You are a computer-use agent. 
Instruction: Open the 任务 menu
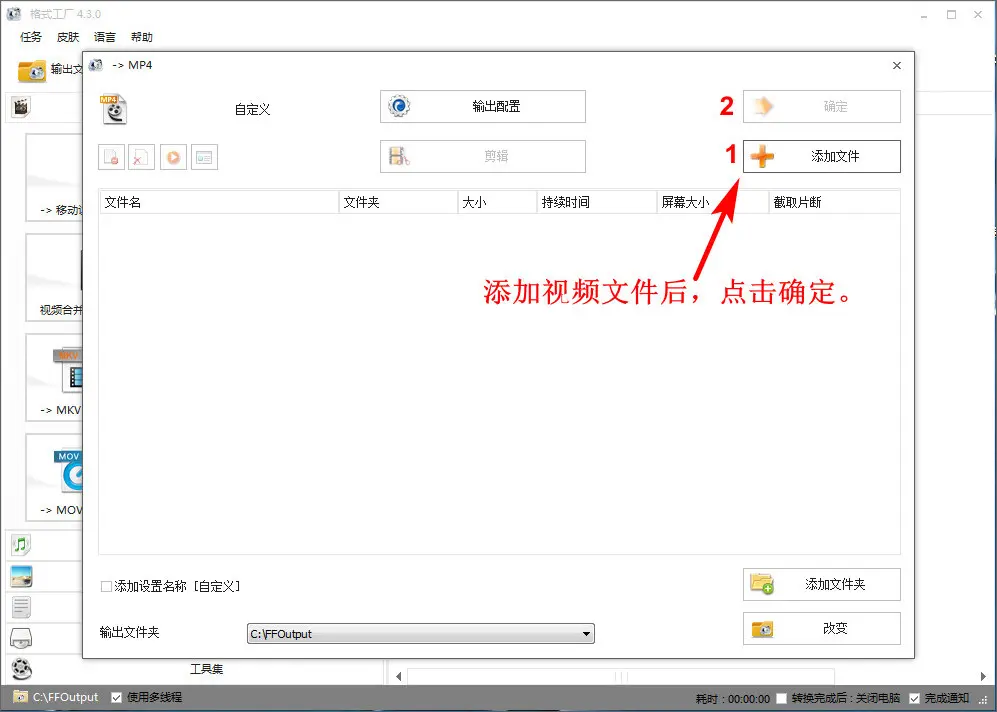[x=31, y=37]
